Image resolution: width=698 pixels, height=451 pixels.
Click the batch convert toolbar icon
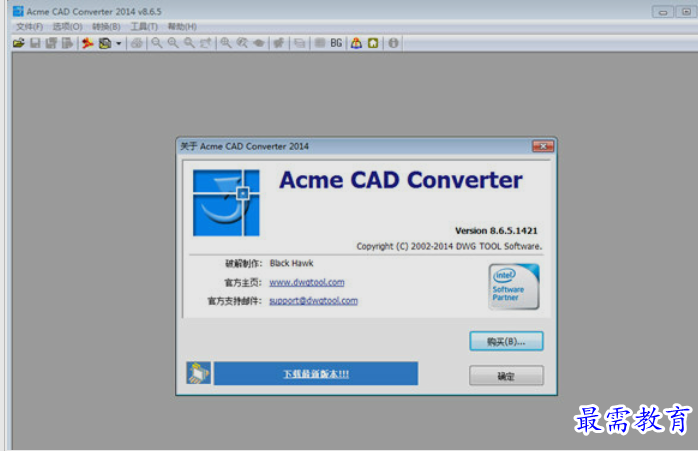tap(105, 43)
